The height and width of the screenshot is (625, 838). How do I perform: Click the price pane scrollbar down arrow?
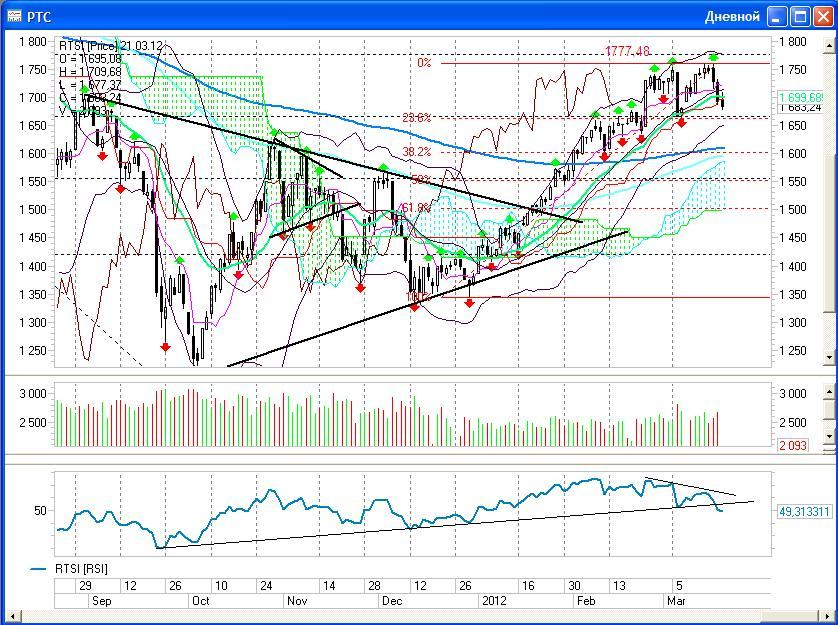830,357
